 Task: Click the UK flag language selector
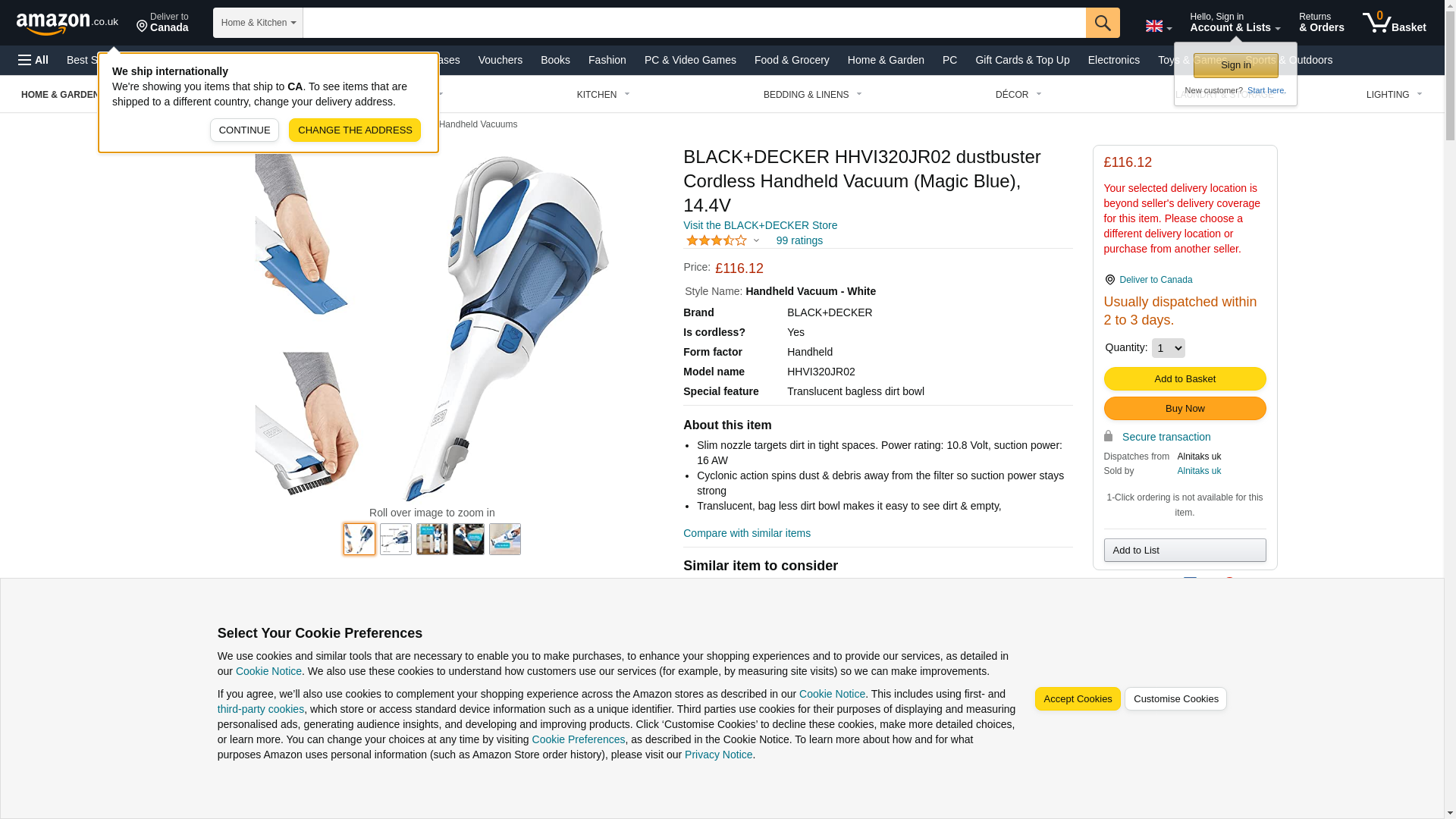pyautogui.click(x=1158, y=26)
